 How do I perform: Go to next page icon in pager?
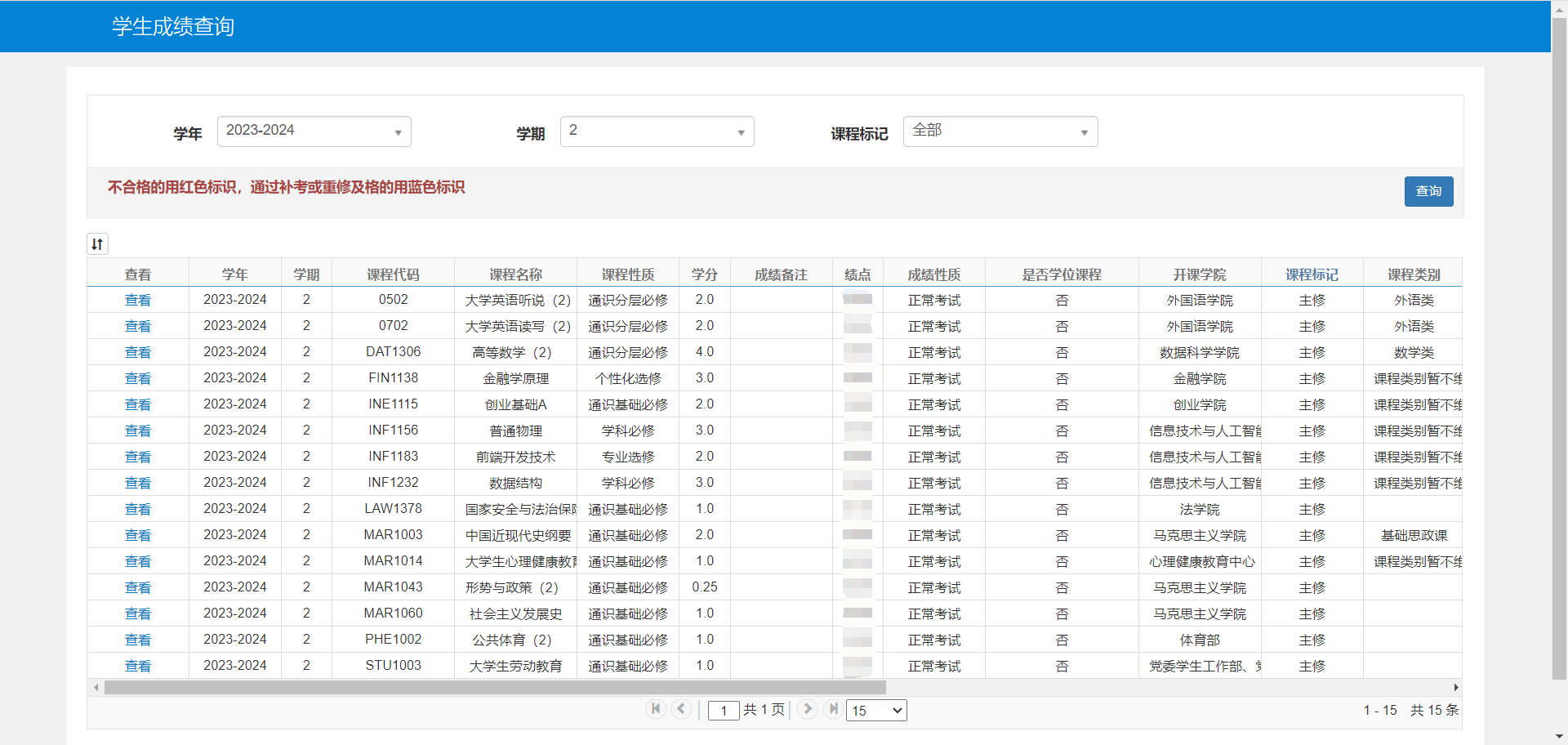[x=807, y=709]
